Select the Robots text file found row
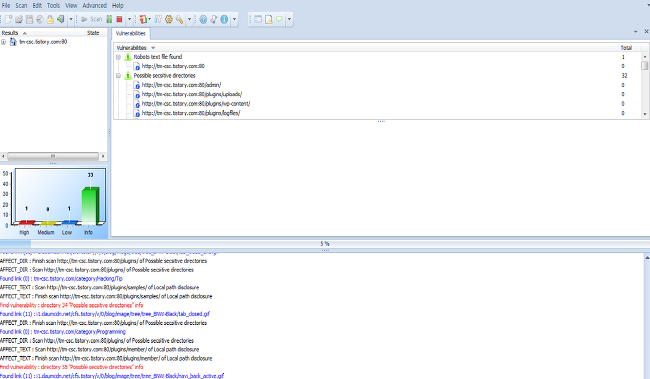The image size is (650, 379). (x=377, y=57)
